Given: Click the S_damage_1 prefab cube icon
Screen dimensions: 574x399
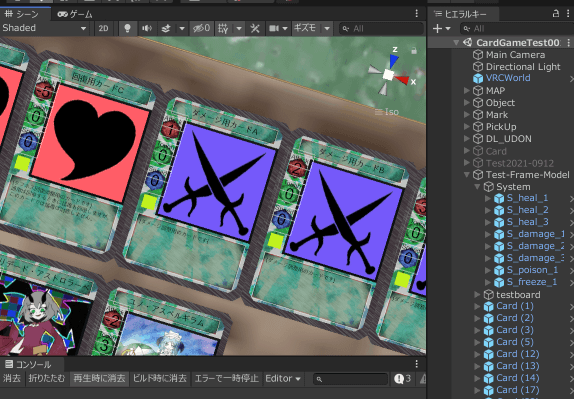Looking at the screenshot, I should pyautogui.click(x=499, y=234).
